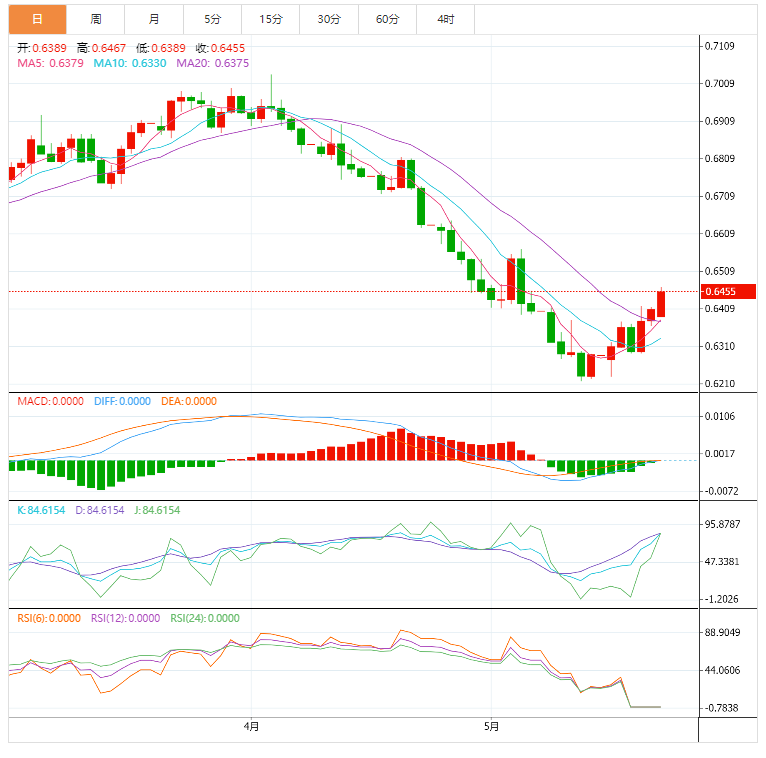Click the 0.6909 price axis label
Image resolution: width=766 pixels, height=758 pixels.
(x=719, y=121)
